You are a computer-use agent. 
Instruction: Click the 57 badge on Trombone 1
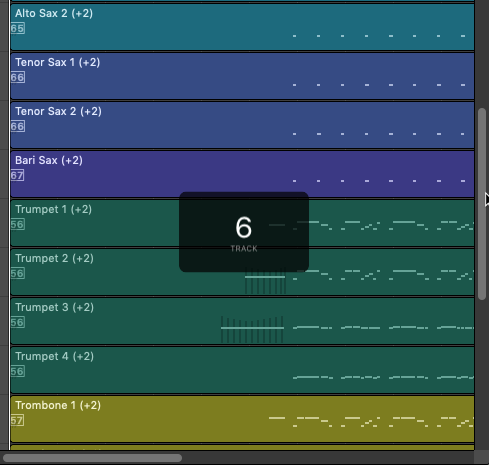pos(17,421)
